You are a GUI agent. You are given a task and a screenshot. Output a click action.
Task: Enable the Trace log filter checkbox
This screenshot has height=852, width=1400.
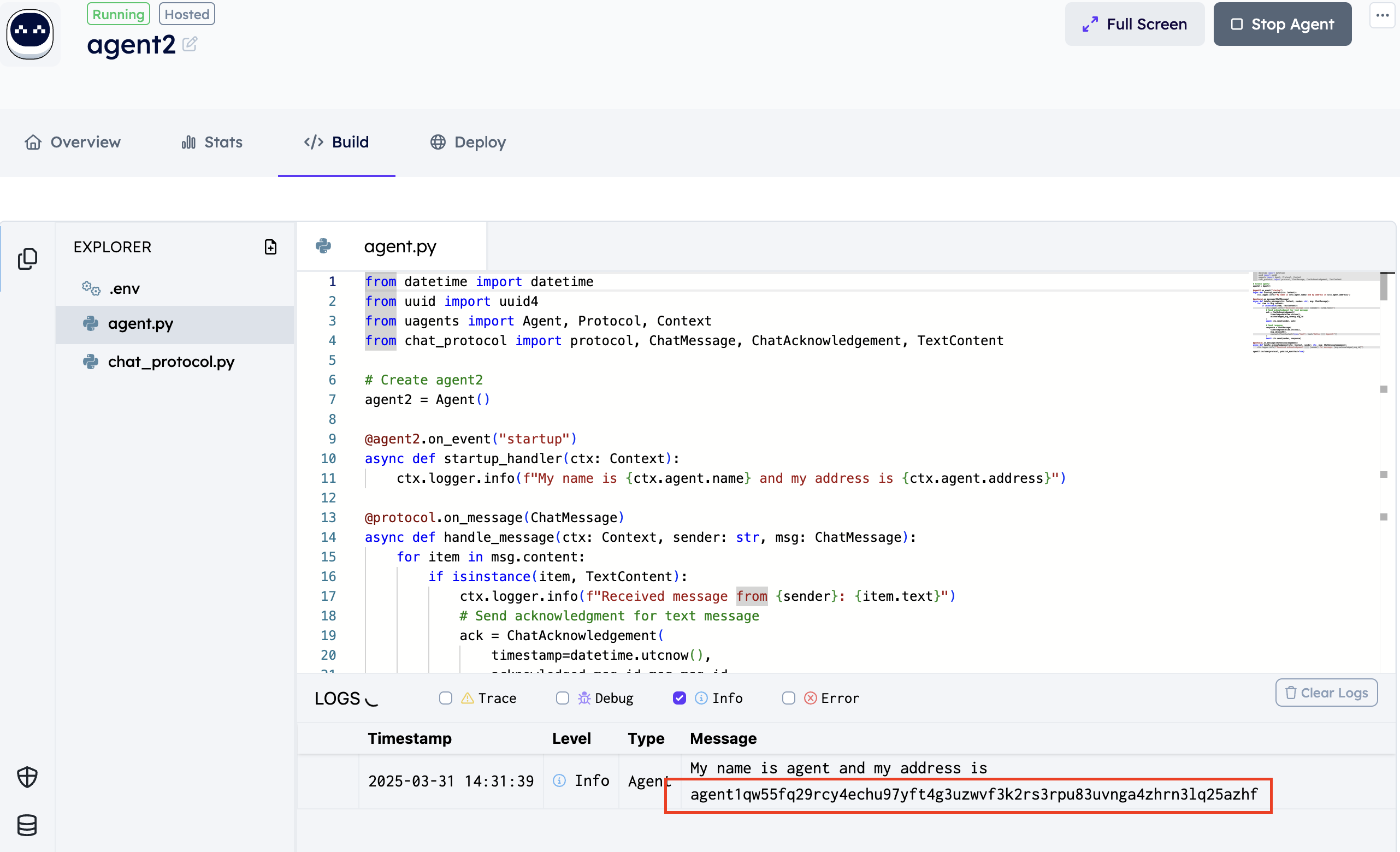point(446,698)
